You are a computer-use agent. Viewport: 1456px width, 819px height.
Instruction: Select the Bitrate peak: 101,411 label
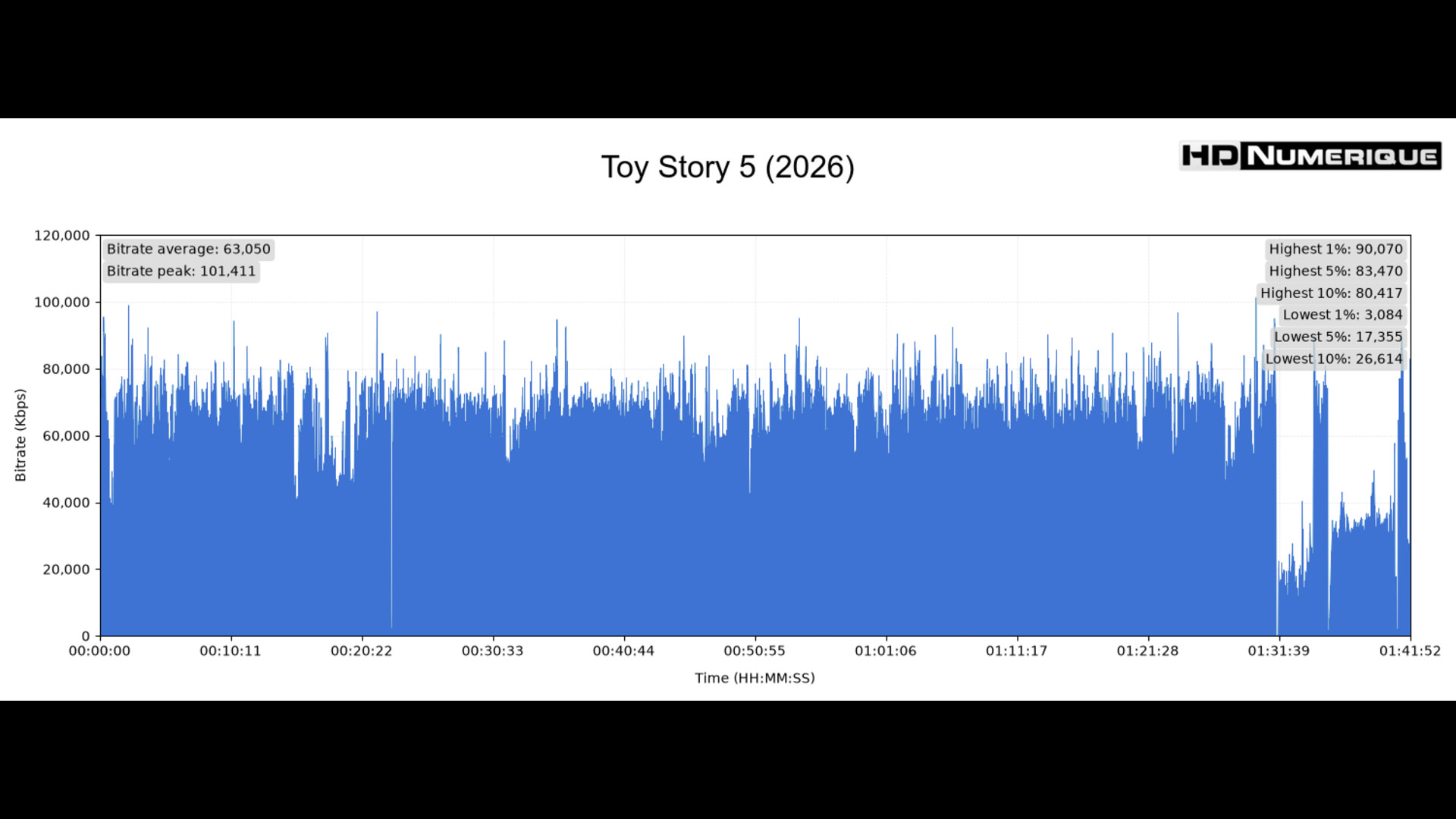coord(182,271)
